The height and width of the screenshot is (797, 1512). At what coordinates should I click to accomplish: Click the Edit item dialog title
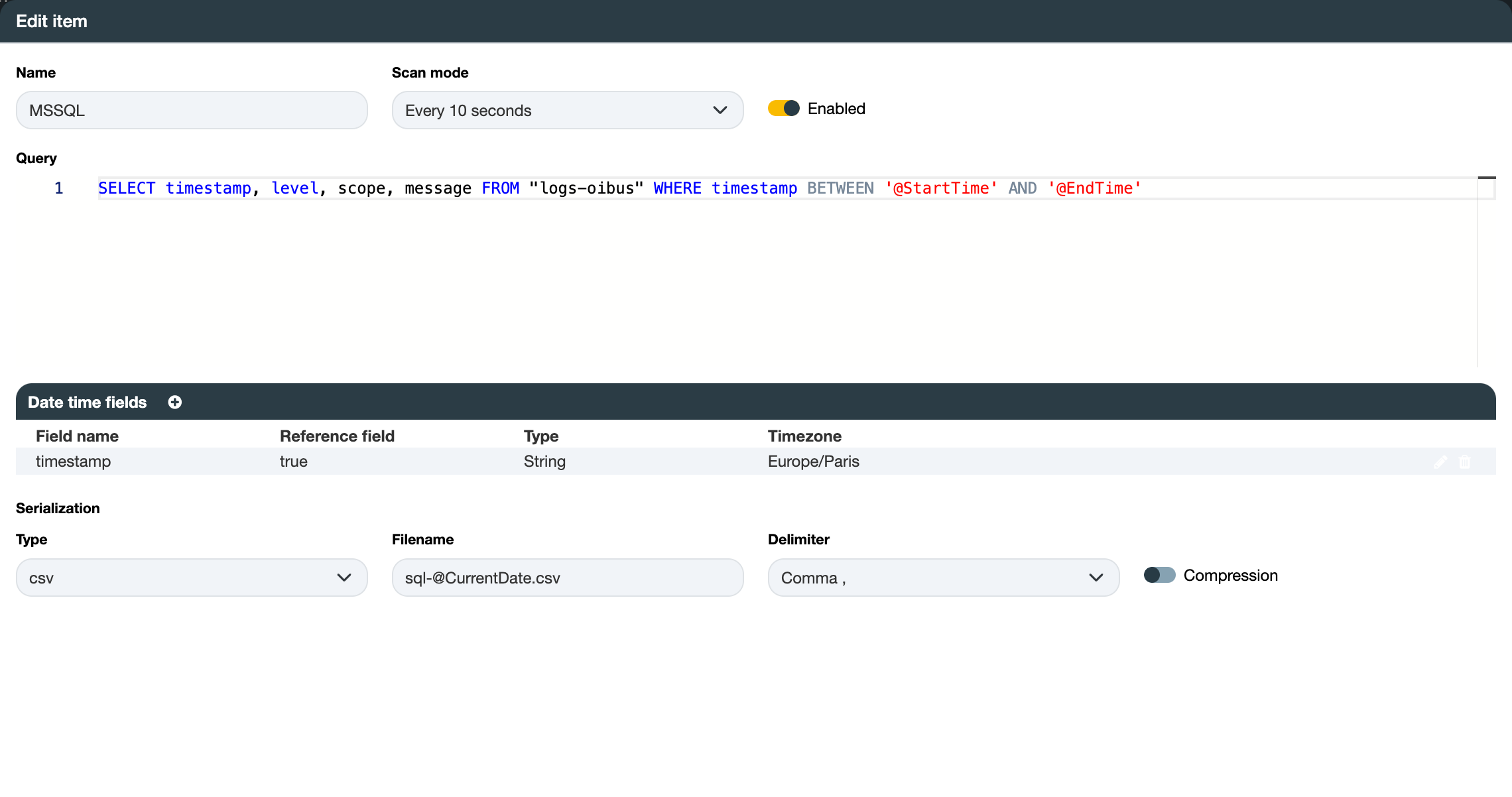pyautogui.click(x=52, y=21)
